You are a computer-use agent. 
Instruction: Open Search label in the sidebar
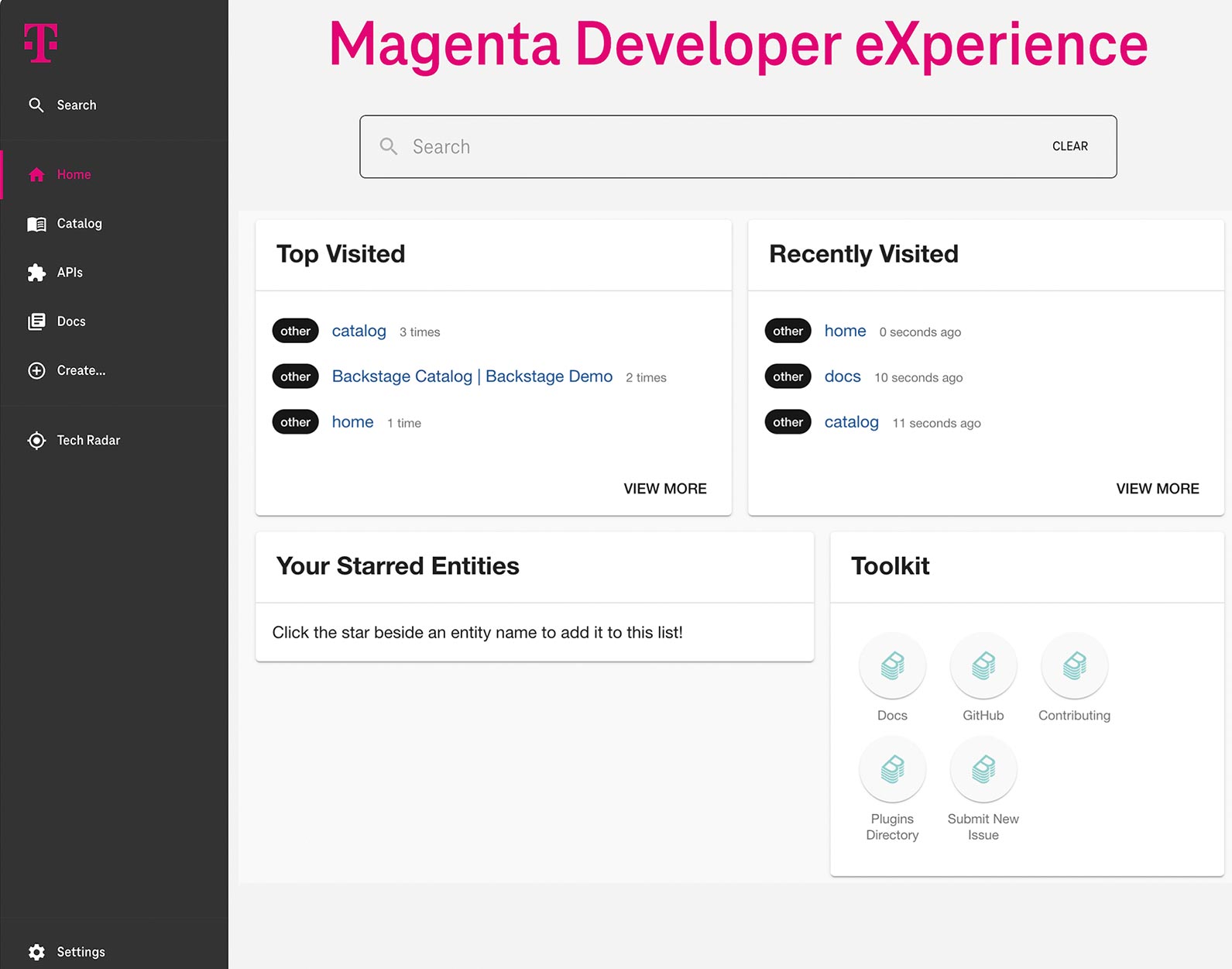click(77, 105)
